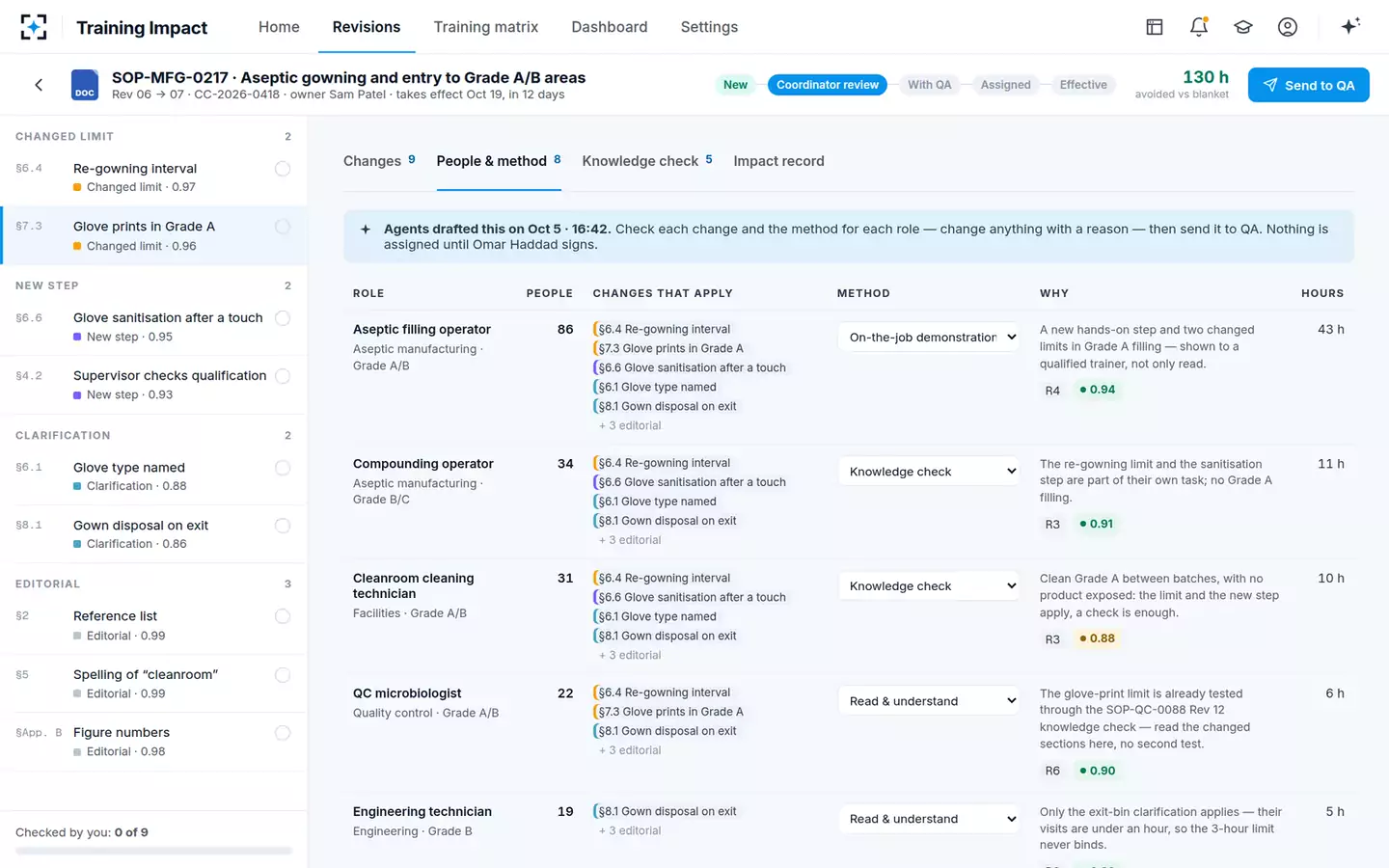Switch to the Changes tab

pyautogui.click(x=379, y=161)
